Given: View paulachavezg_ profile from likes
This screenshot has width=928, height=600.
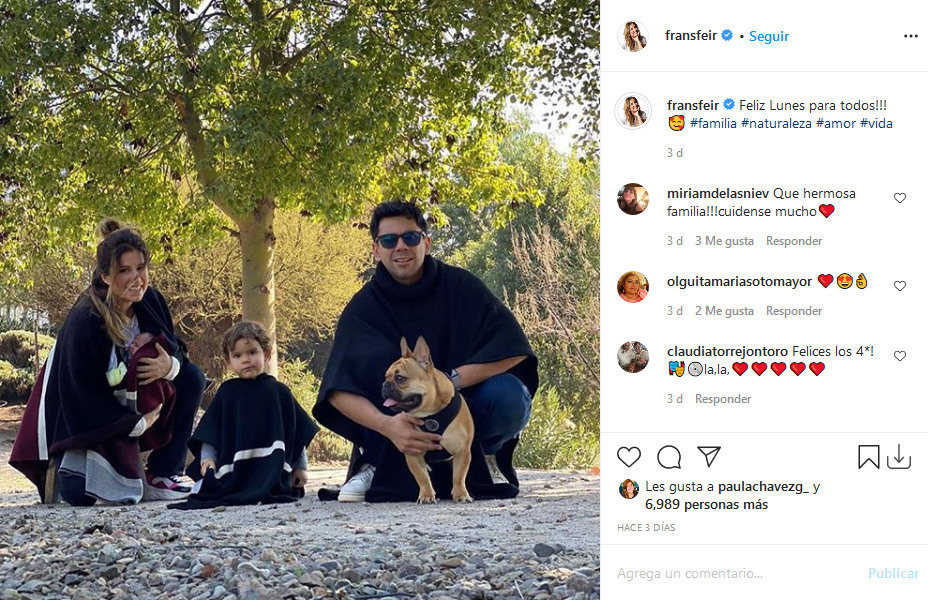Looking at the screenshot, I should (763, 486).
